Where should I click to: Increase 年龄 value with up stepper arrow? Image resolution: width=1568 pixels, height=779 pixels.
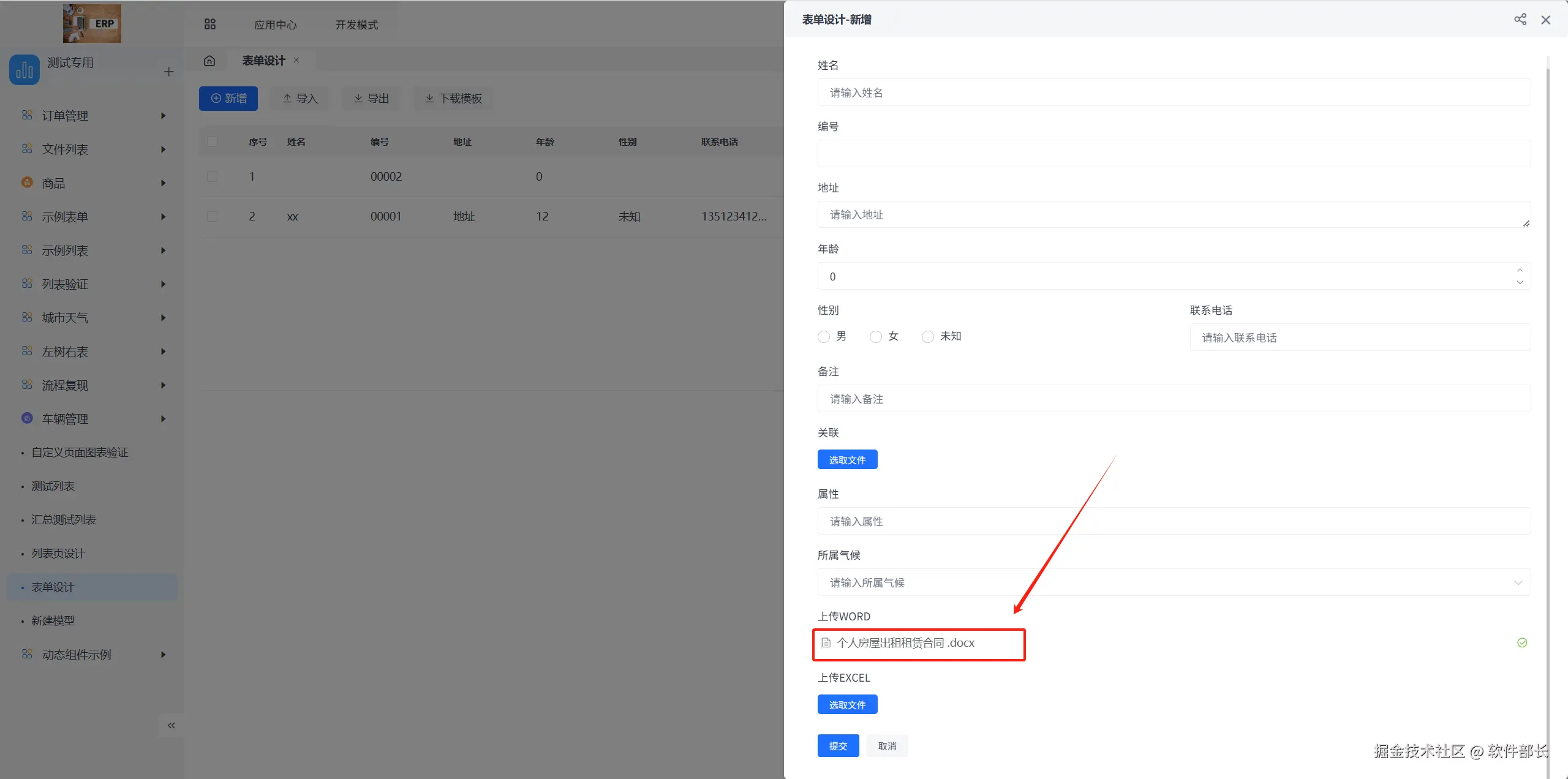pos(1519,270)
